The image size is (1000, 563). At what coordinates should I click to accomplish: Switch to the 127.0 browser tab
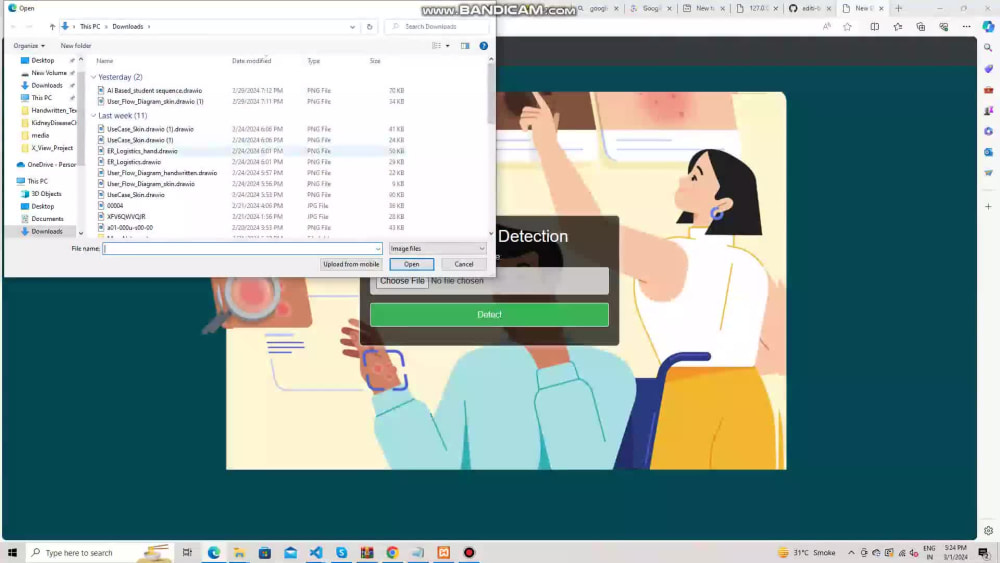coord(757,8)
